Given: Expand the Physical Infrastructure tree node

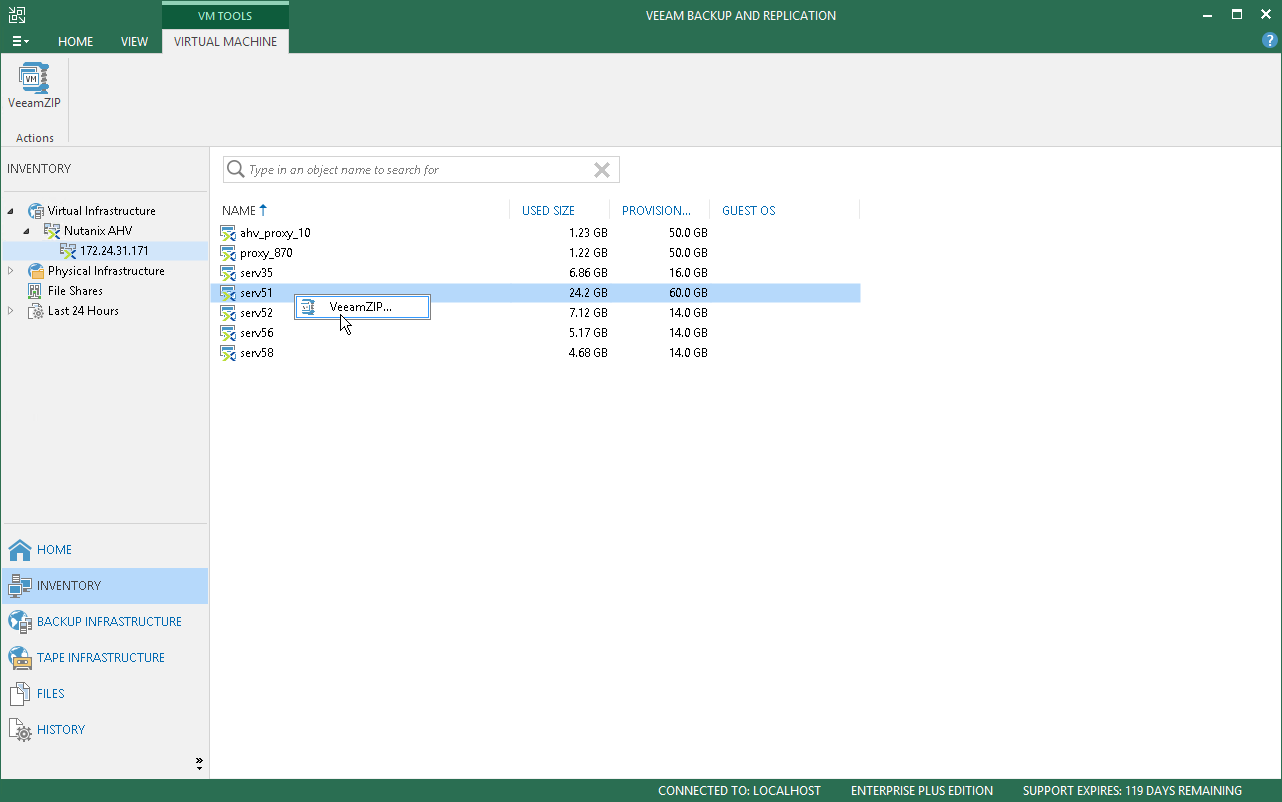Looking at the screenshot, I should coord(12,271).
